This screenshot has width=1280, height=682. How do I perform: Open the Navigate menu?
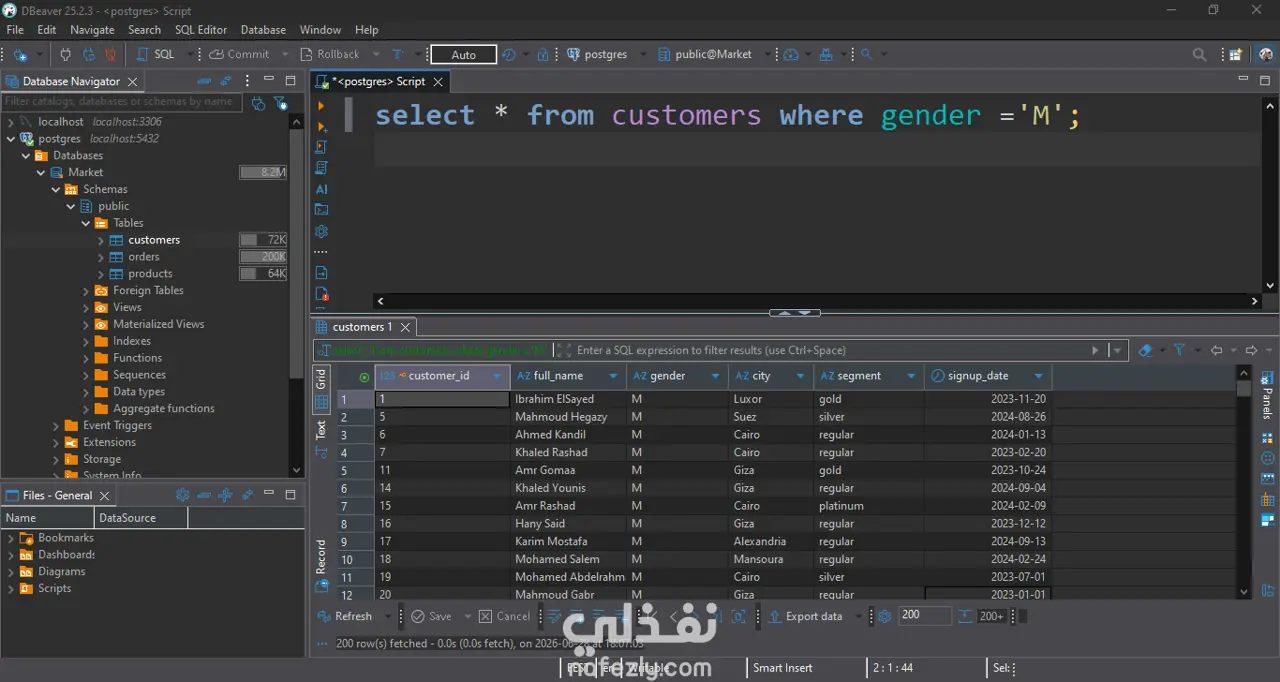pyautogui.click(x=92, y=30)
